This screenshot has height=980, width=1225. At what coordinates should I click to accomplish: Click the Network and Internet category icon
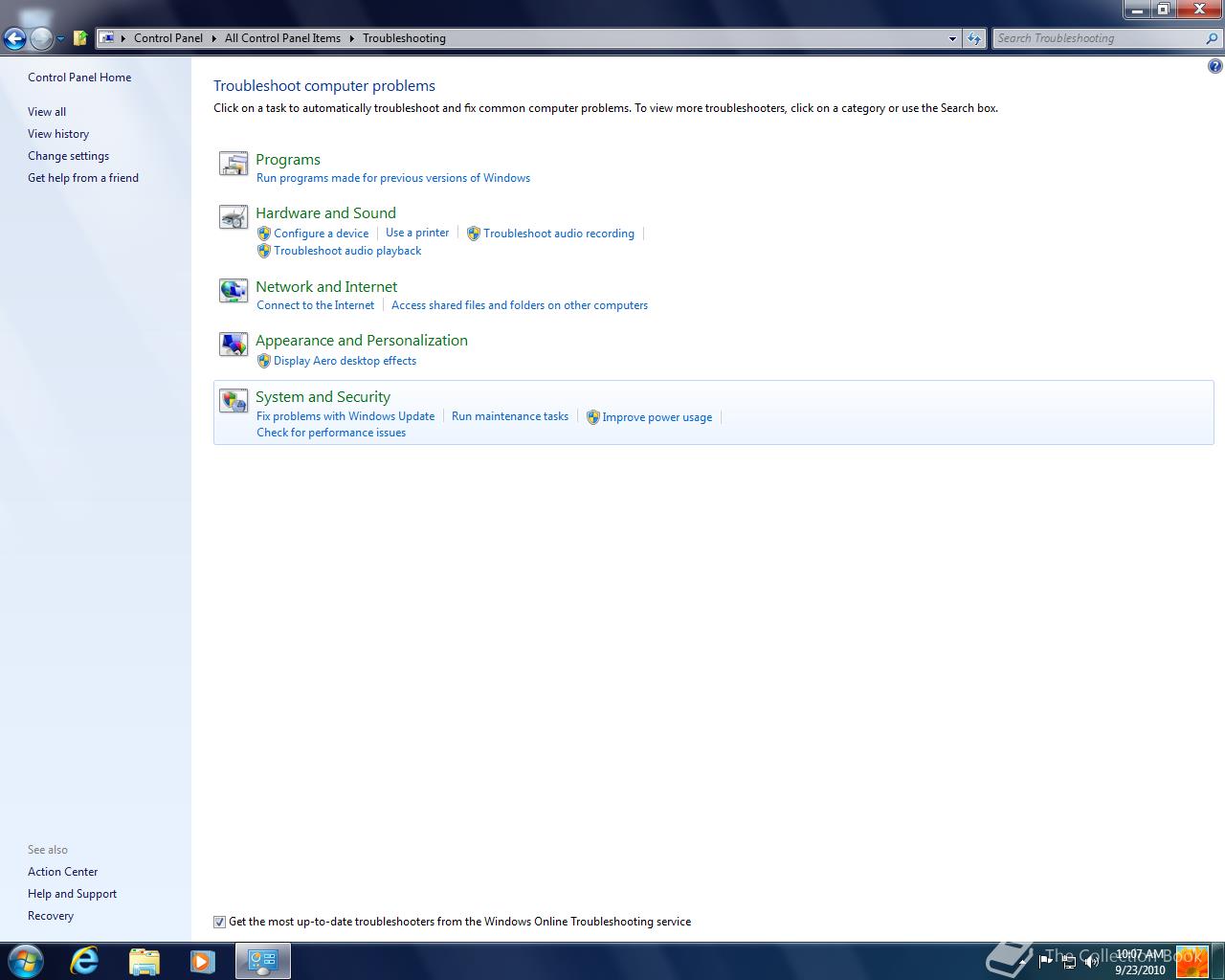[234, 290]
